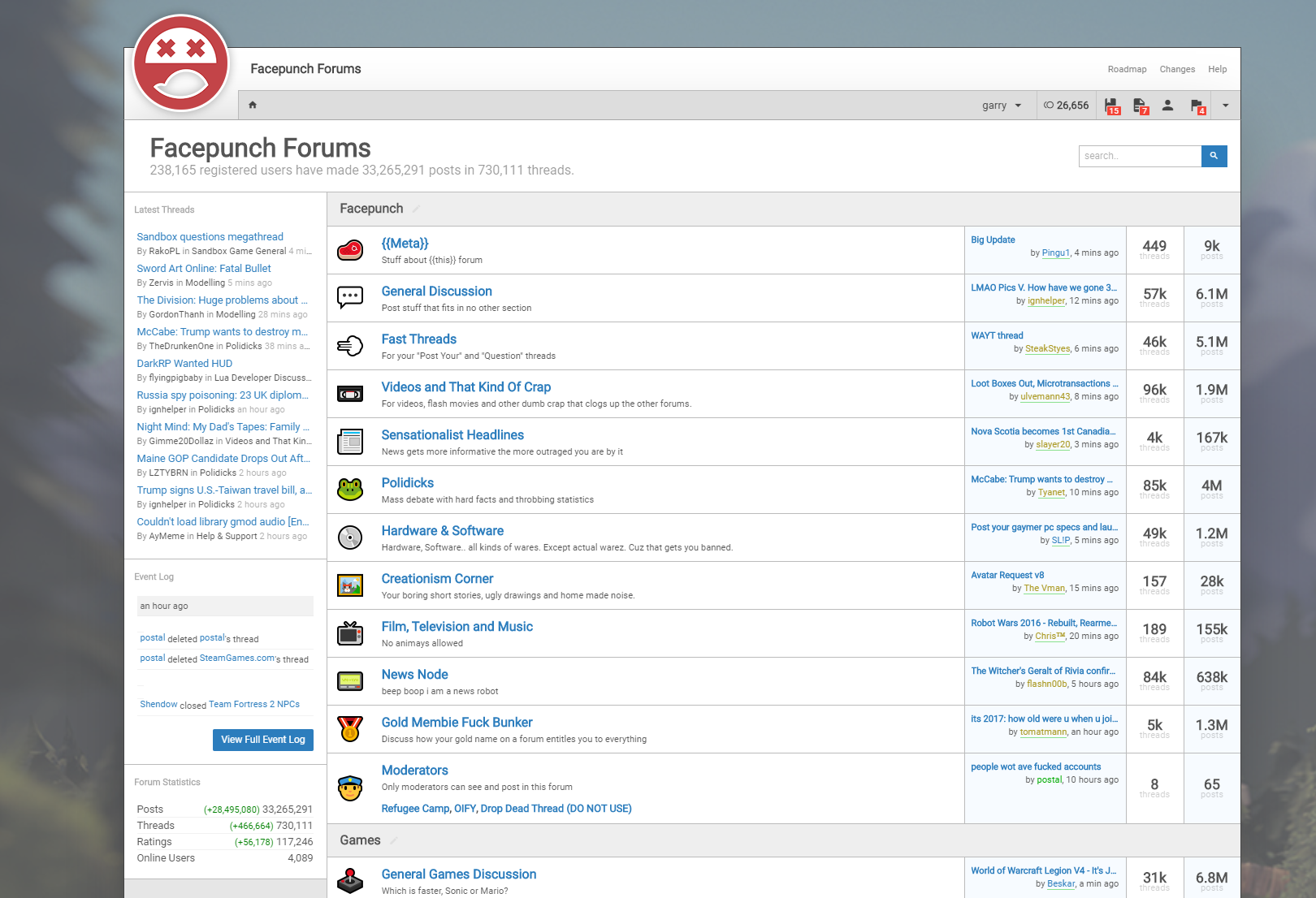Open the News Node forum

(414, 675)
